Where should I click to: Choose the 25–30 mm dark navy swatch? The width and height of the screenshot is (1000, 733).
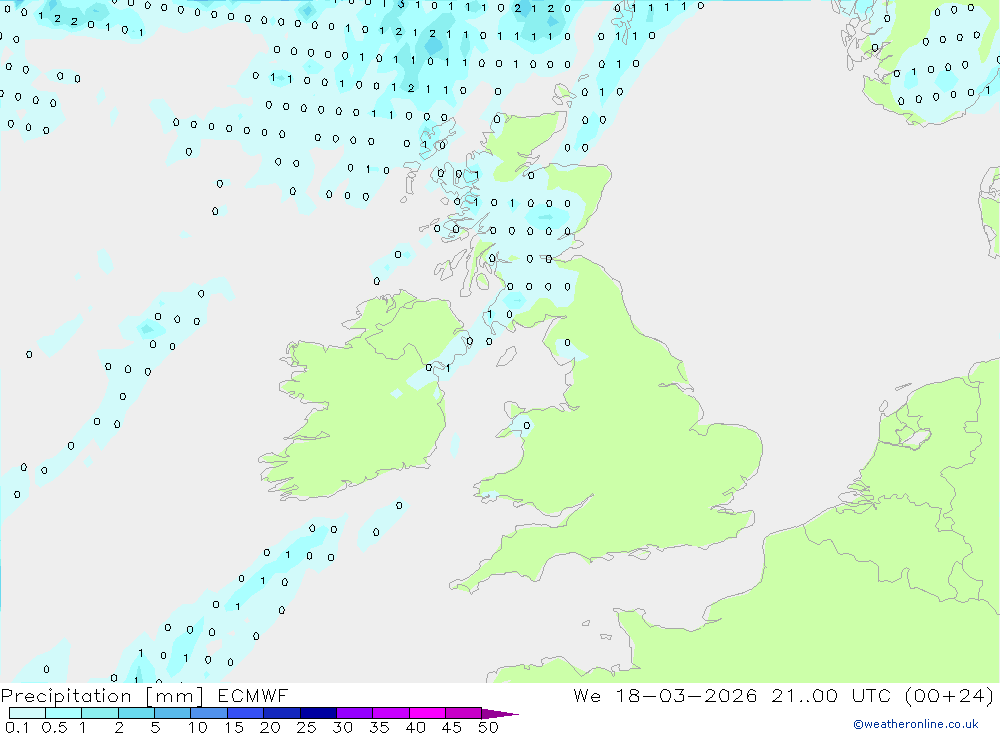pyautogui.click(x=318, y=713)
